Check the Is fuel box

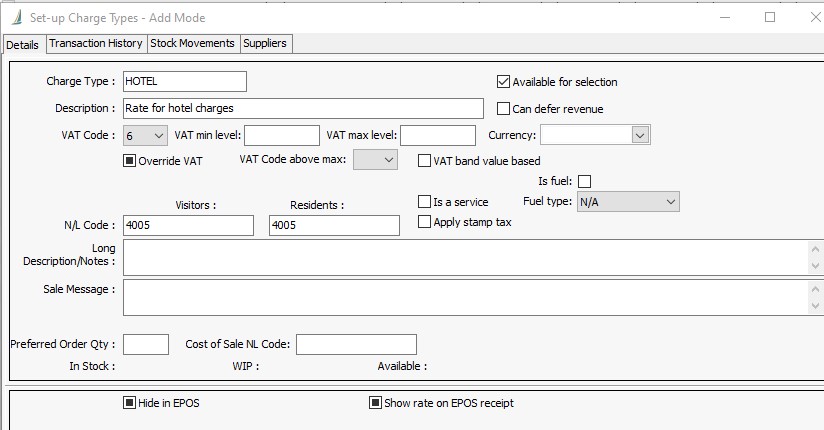[x=585, y=181]
